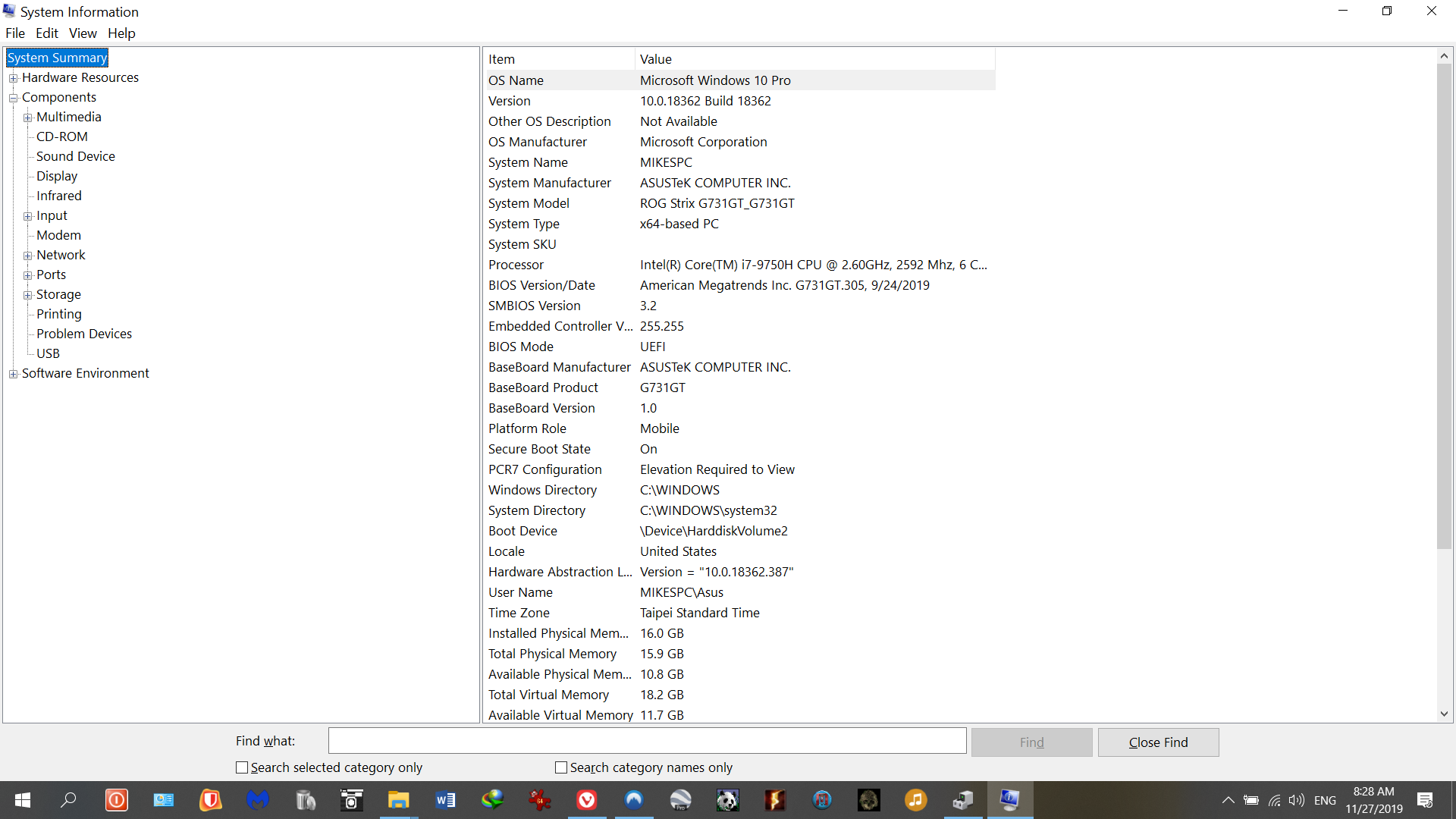The height and width of the screenshot is (819, 1456).
Task: Expand the Input node
Action: click(27, 216)
